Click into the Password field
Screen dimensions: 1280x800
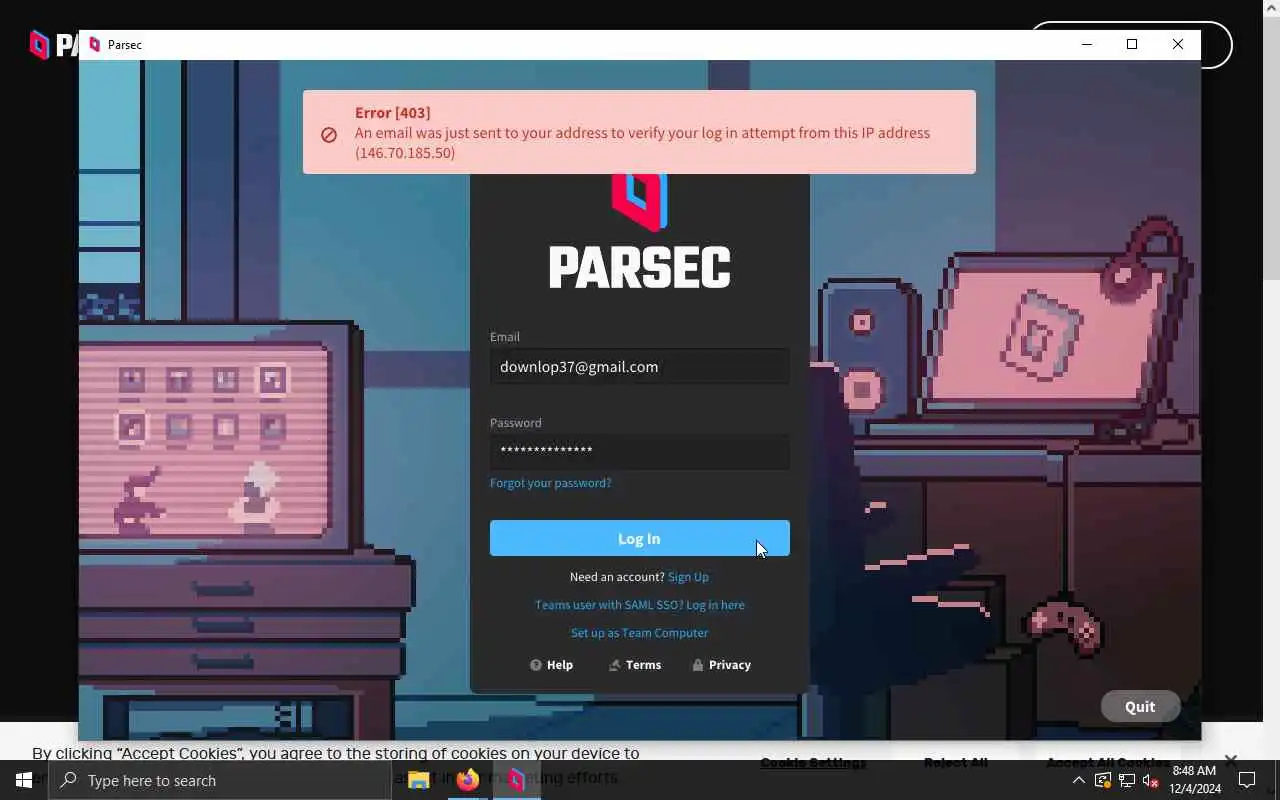click(x=639, y=451)
